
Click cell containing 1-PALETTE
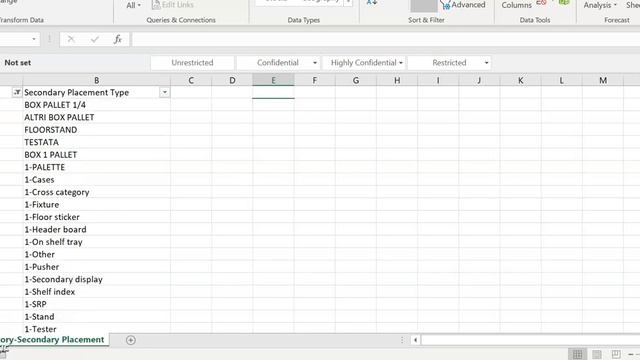[x=96, y=167]
